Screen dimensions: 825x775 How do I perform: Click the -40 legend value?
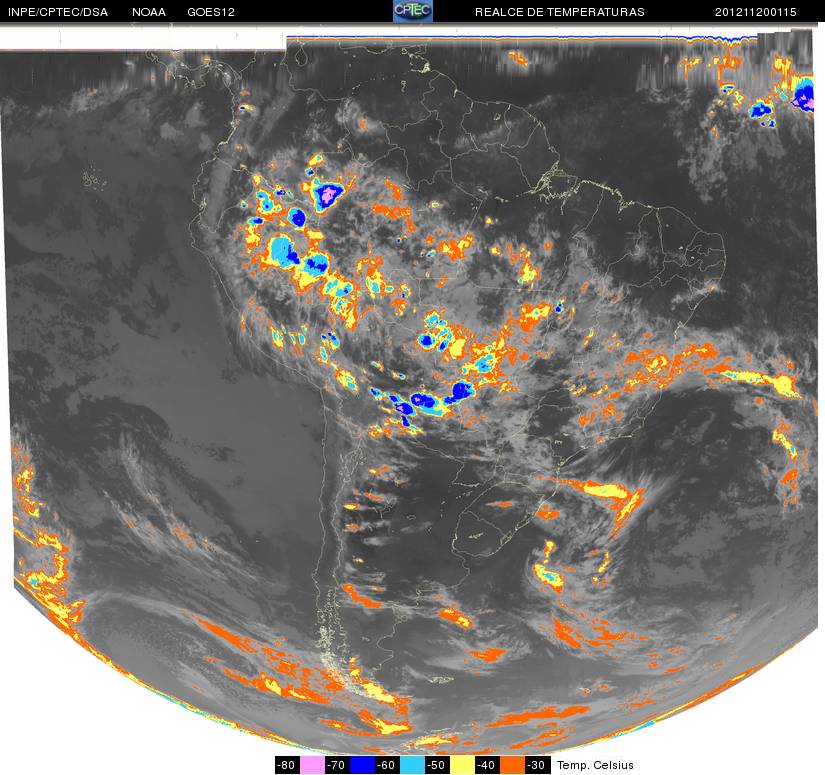(488, 765)
